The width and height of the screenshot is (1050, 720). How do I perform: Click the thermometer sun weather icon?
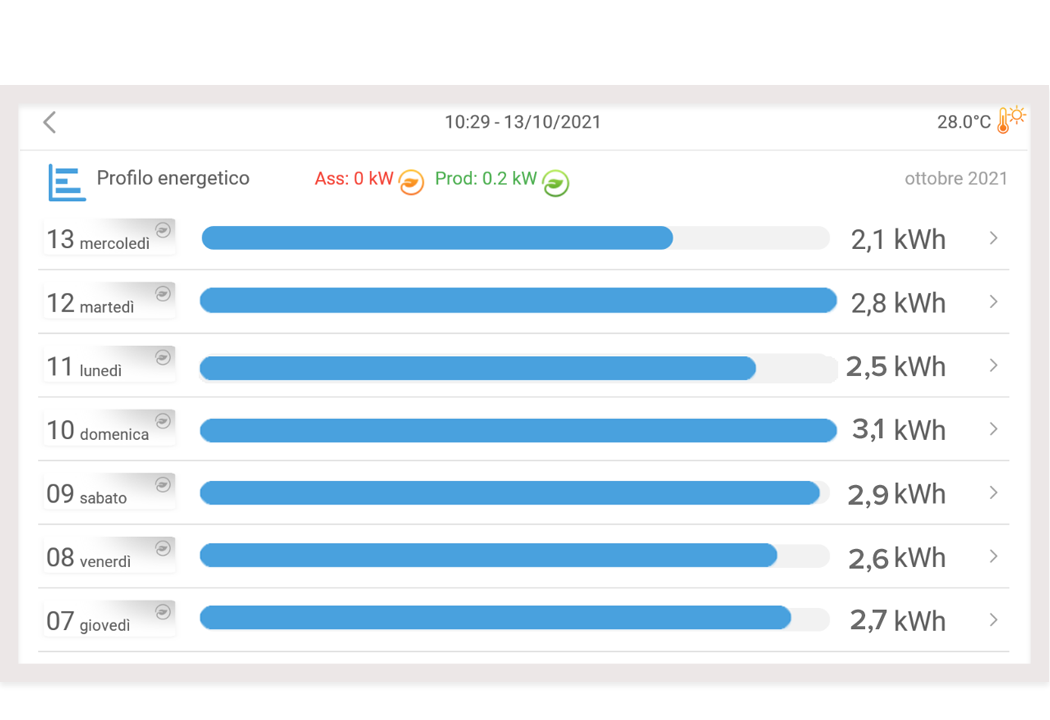(1011, 120)
